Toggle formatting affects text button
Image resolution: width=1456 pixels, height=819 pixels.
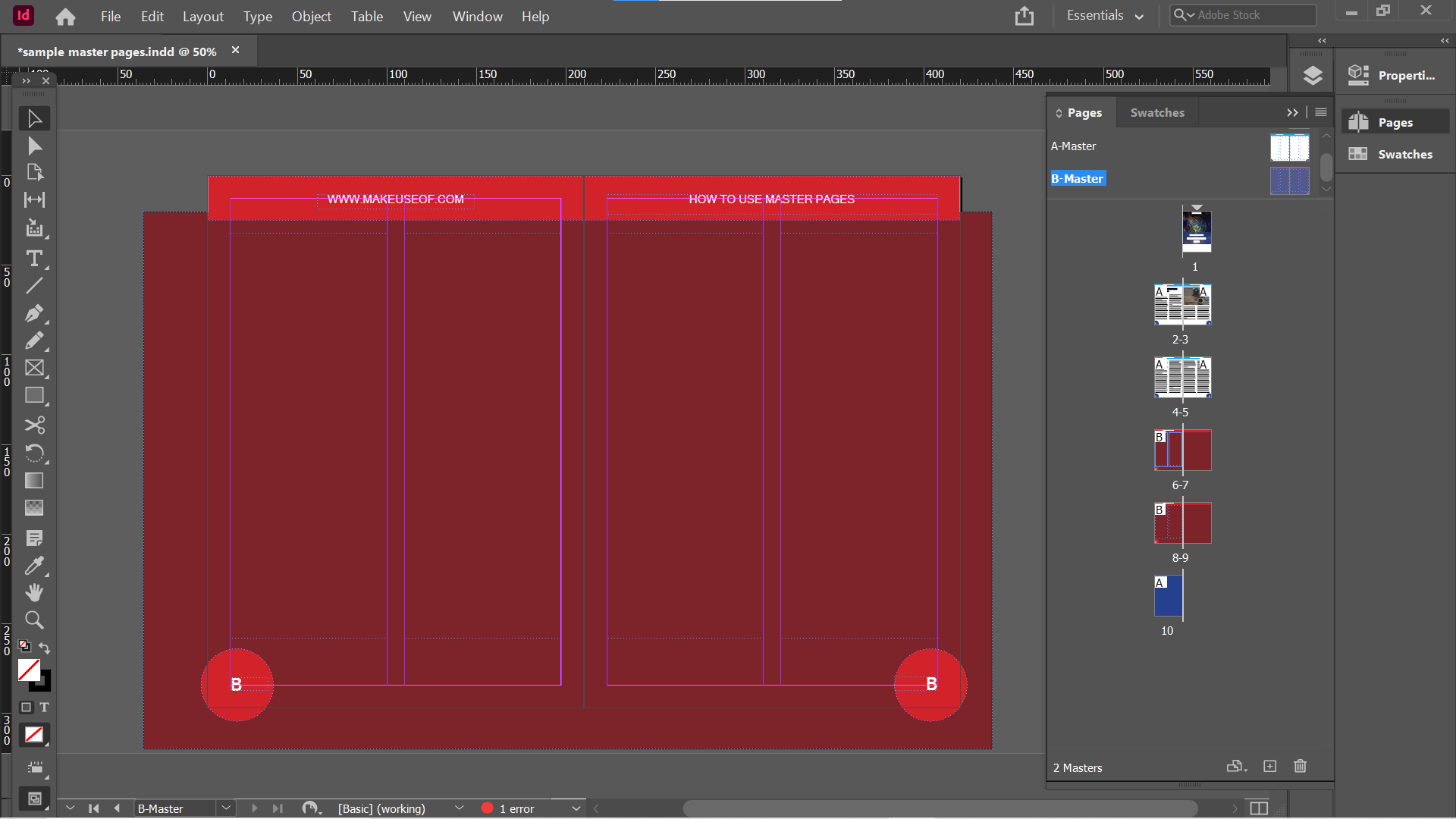click(44, 708)
